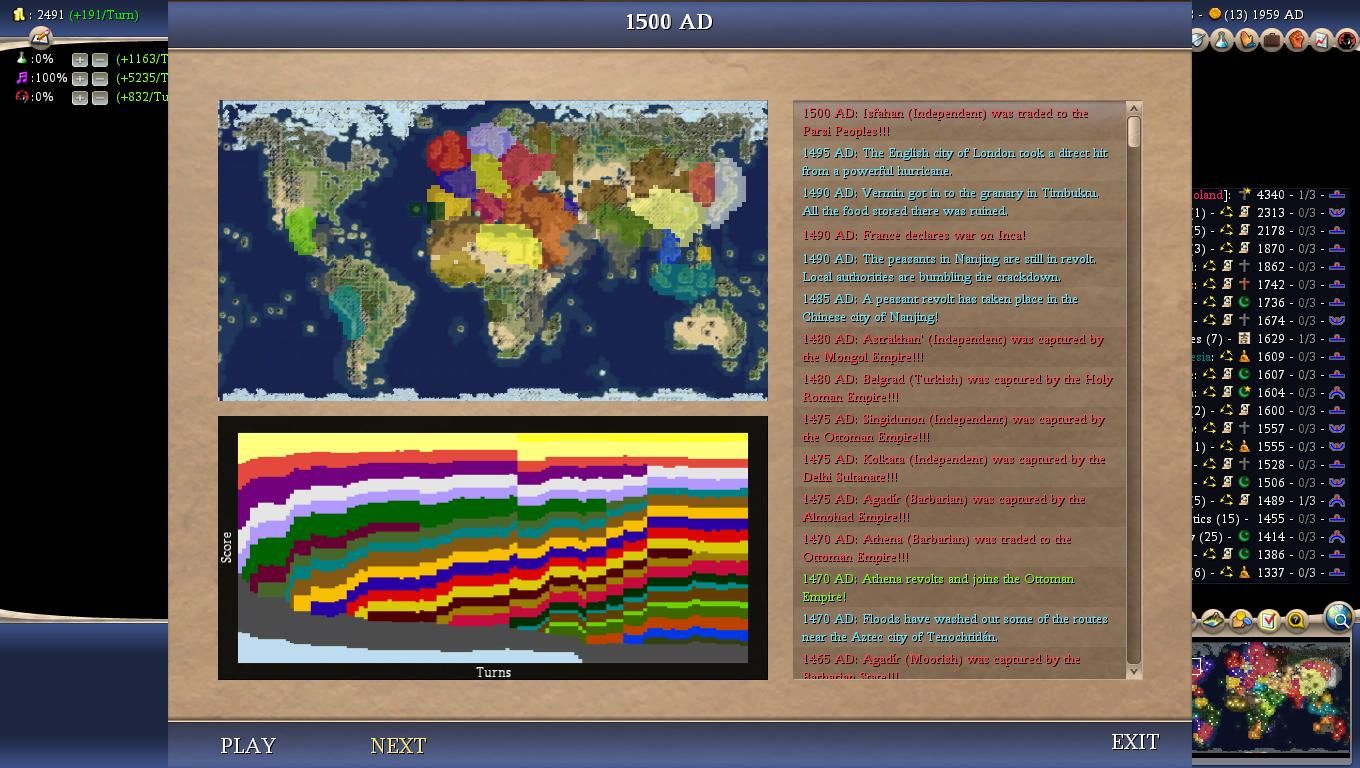1360x768 pixels.
Task: Select scoreboard row with score 1414
Action: click(1270, 537)
